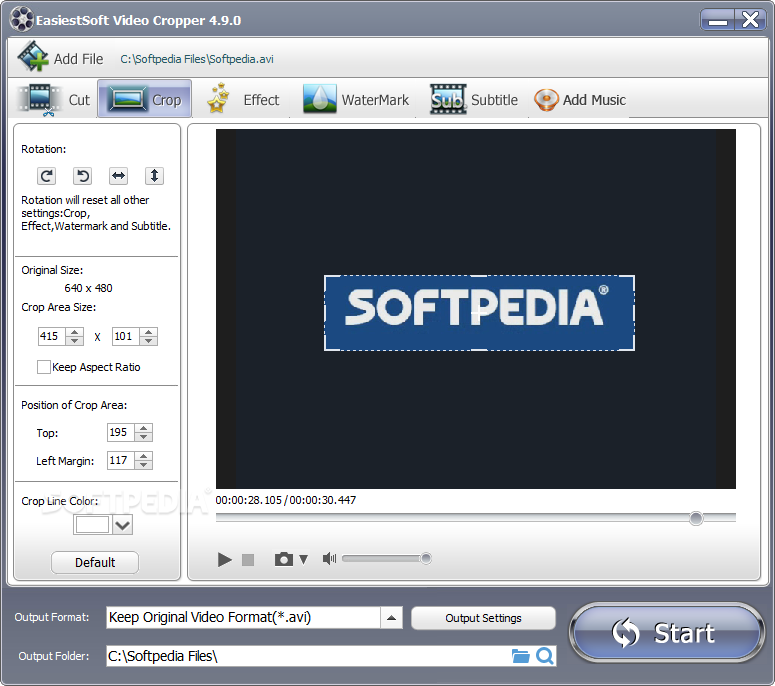
Task: Expand the Crop Line Color dropdown
Action: click(x=123, y=524)
